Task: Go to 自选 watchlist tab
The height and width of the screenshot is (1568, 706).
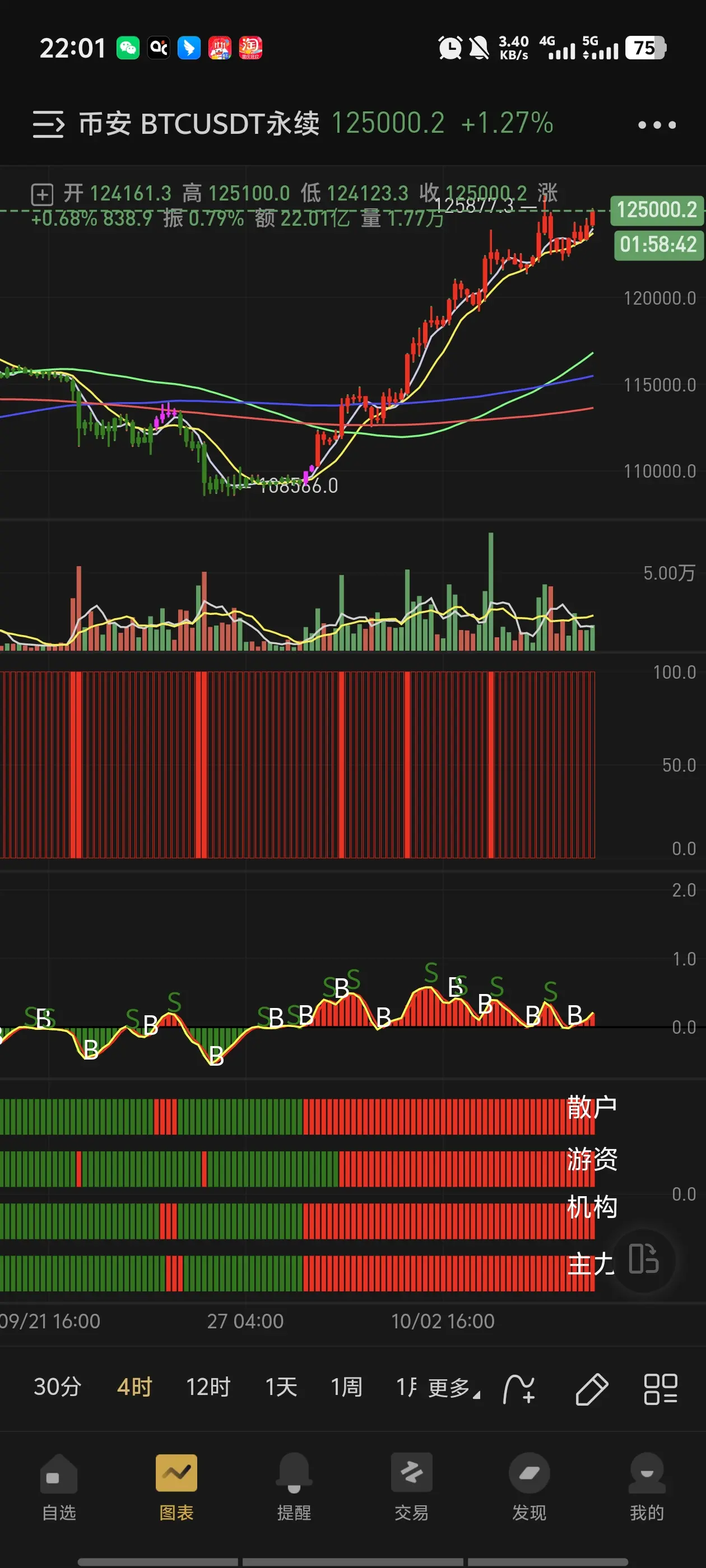Action: [x=59, y=1486]
